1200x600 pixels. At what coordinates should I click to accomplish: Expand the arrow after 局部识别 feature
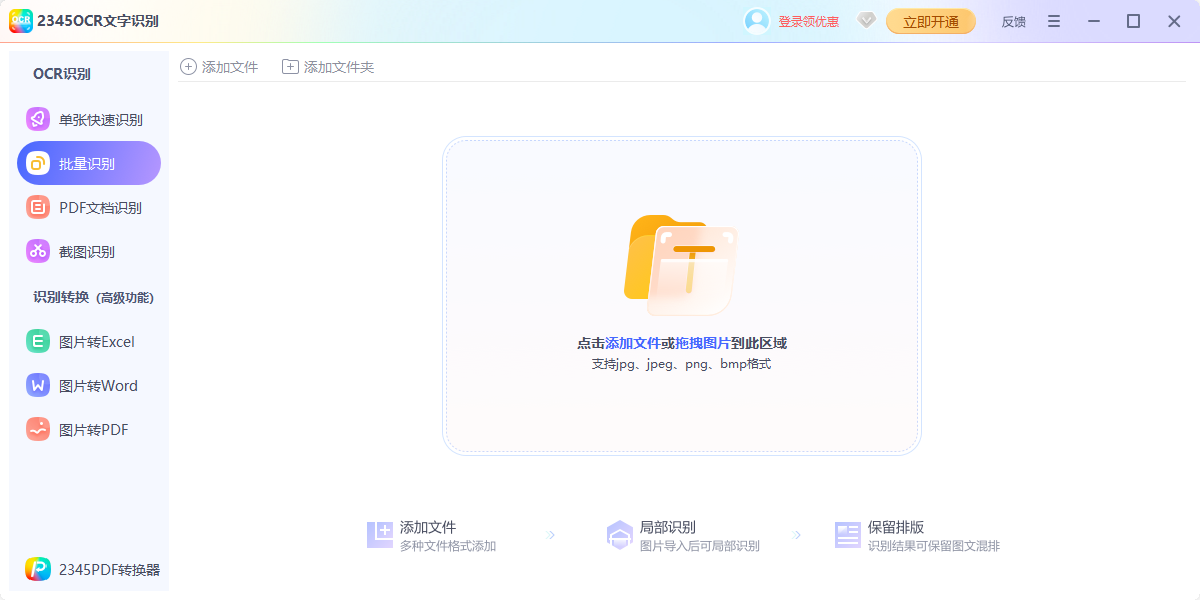(x=797, y=535)
